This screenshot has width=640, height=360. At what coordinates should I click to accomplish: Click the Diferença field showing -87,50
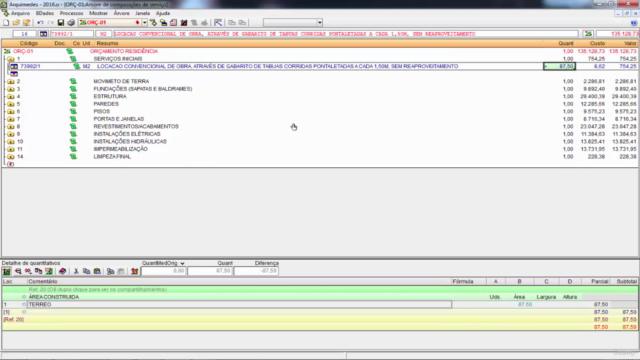(256, 271)
